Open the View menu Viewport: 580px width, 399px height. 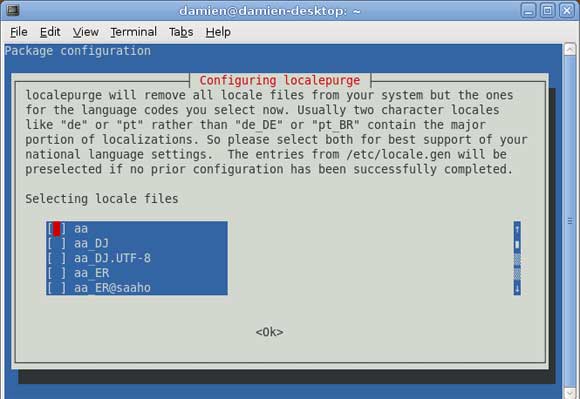pos(85,32)
